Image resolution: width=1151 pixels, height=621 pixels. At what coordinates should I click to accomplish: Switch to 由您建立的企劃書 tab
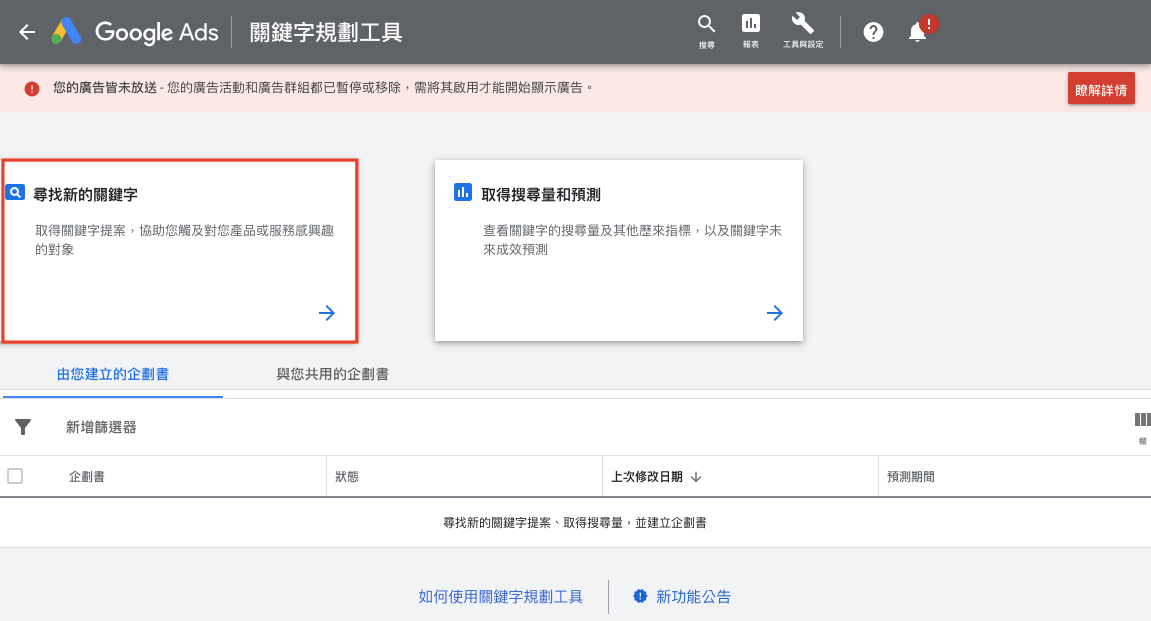click(113, 374)
